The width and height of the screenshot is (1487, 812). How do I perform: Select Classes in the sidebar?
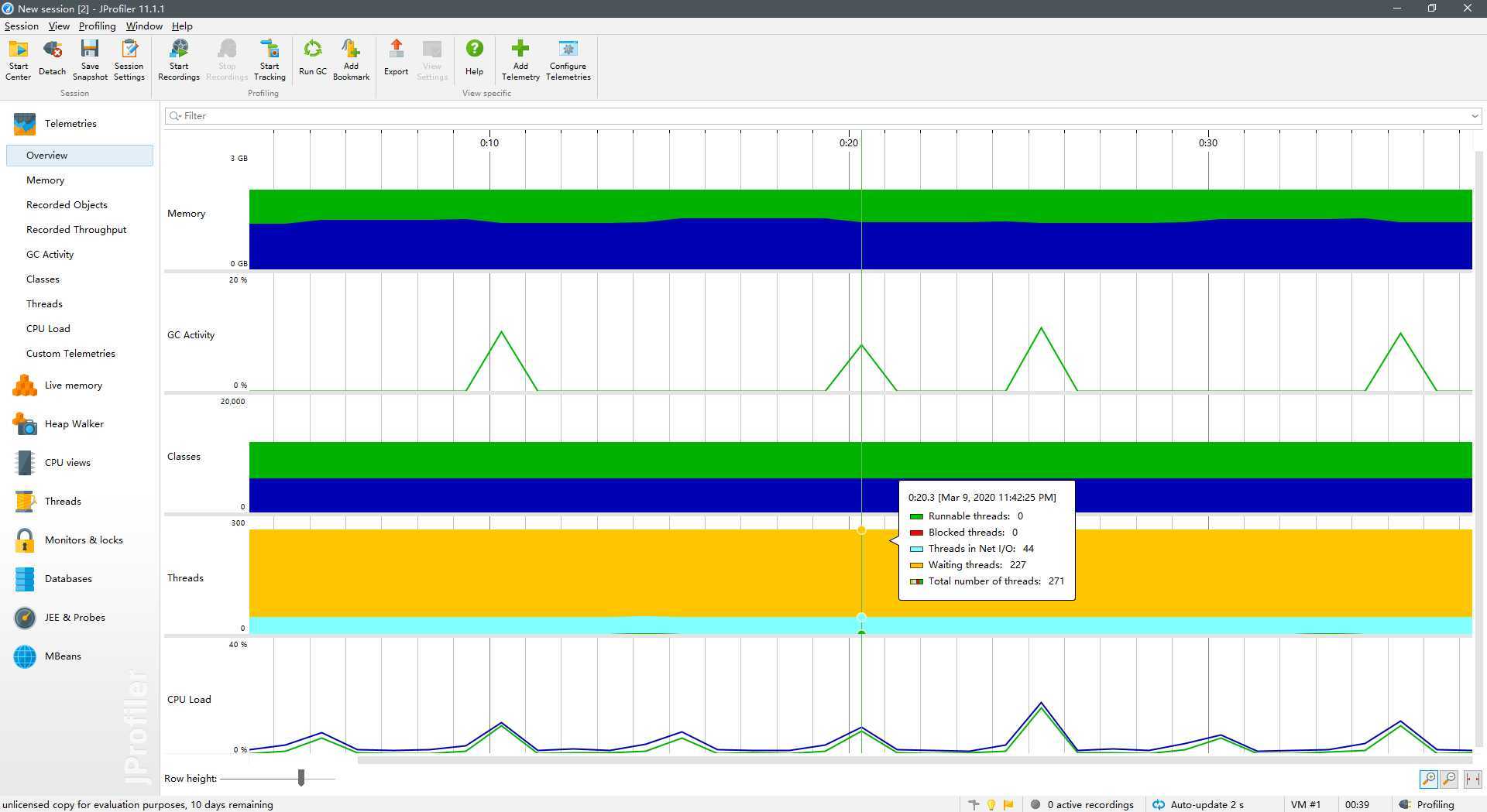43,279
